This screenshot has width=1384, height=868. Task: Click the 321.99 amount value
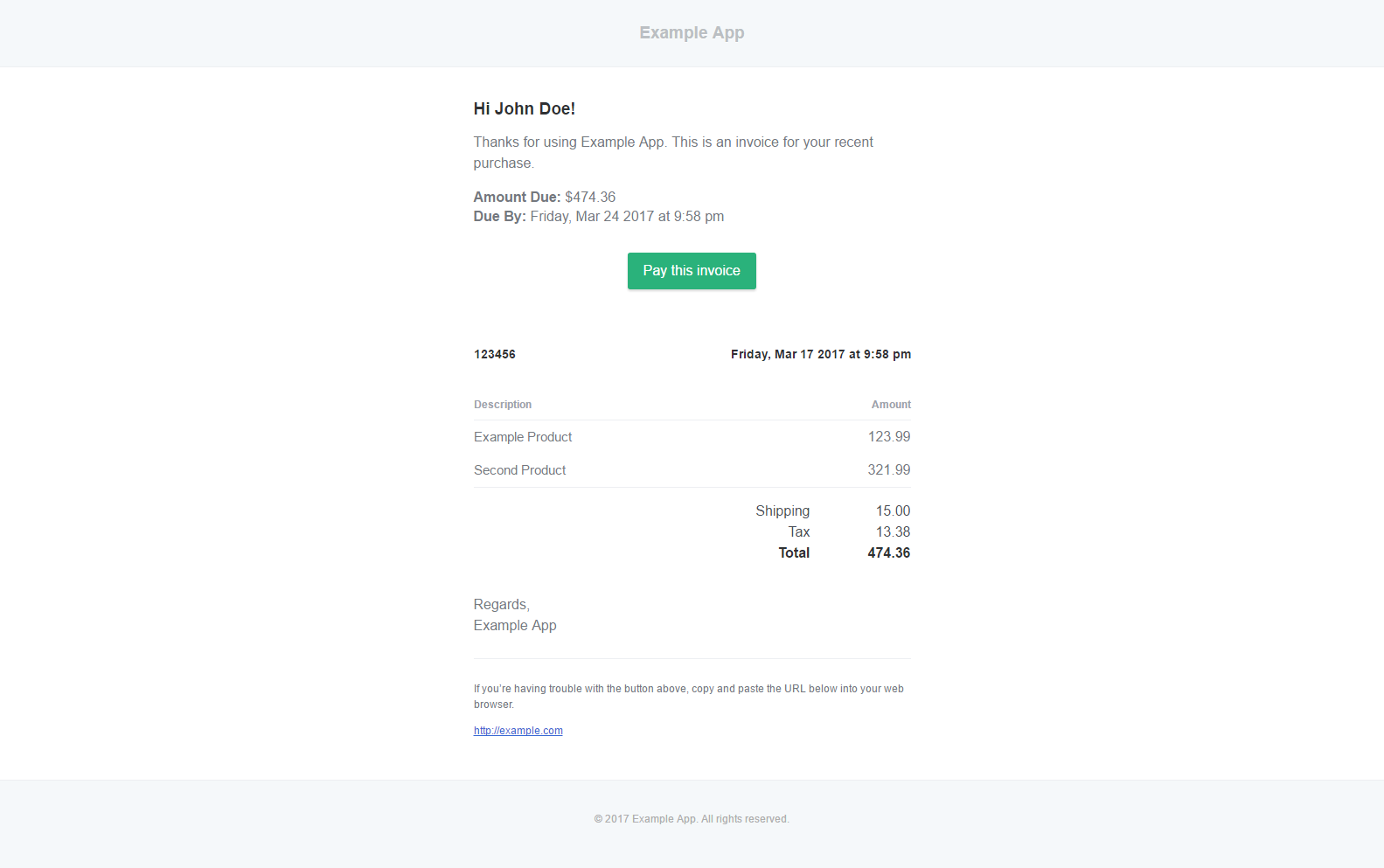(889, 470)
